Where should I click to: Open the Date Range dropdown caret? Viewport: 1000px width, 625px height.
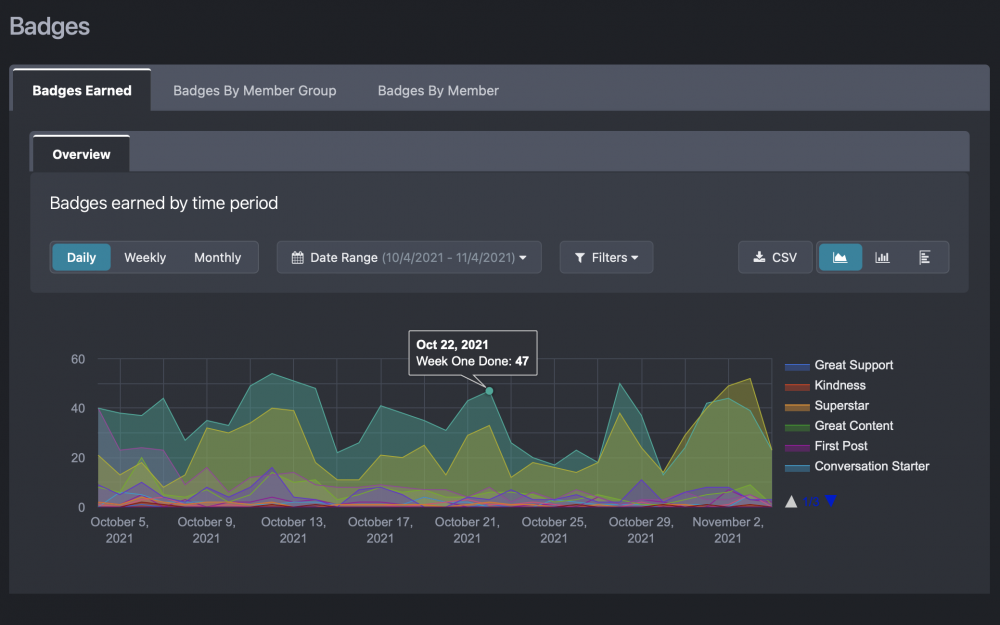coord(523,257)
